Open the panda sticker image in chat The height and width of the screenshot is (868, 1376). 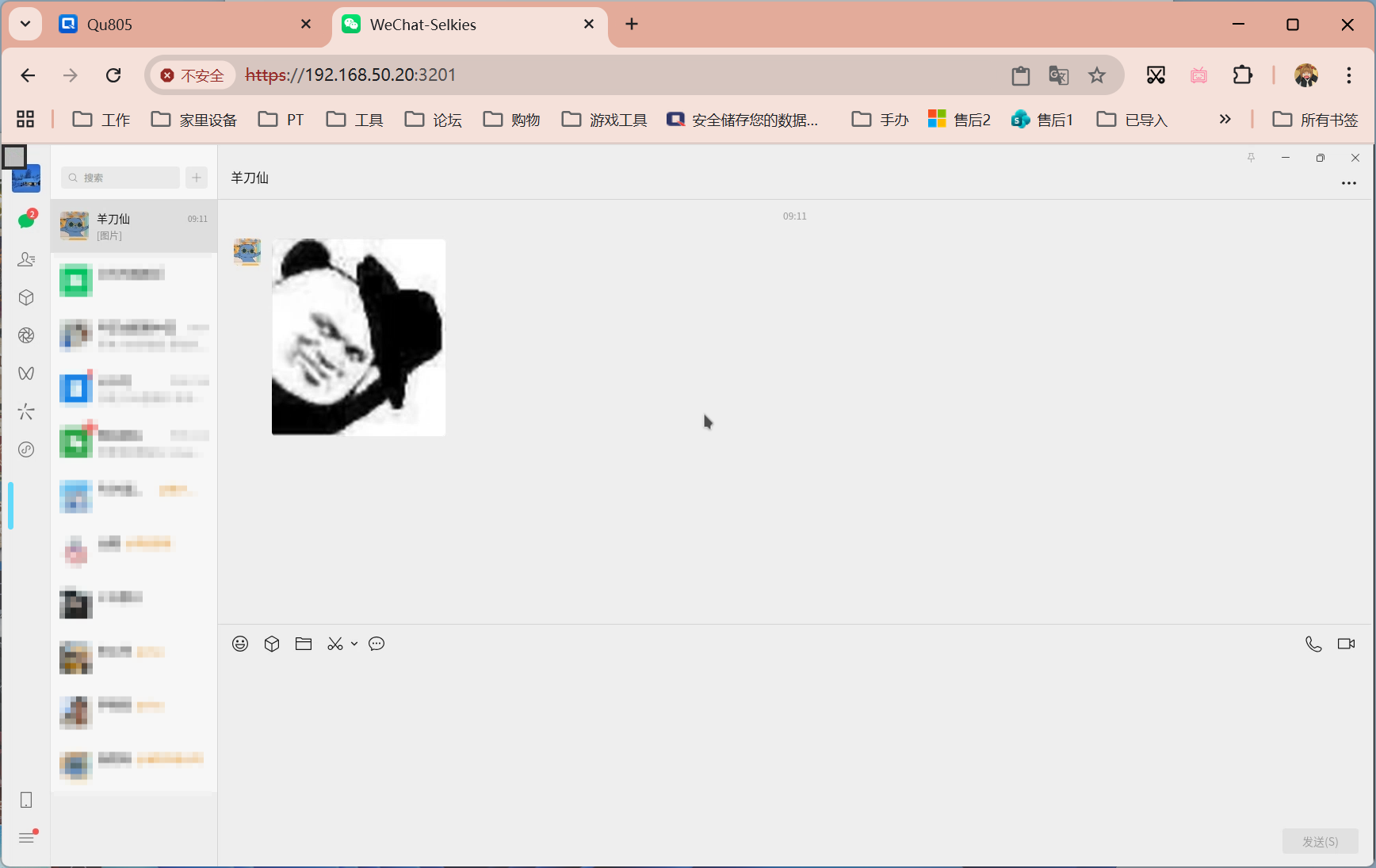tap(358, 337)
